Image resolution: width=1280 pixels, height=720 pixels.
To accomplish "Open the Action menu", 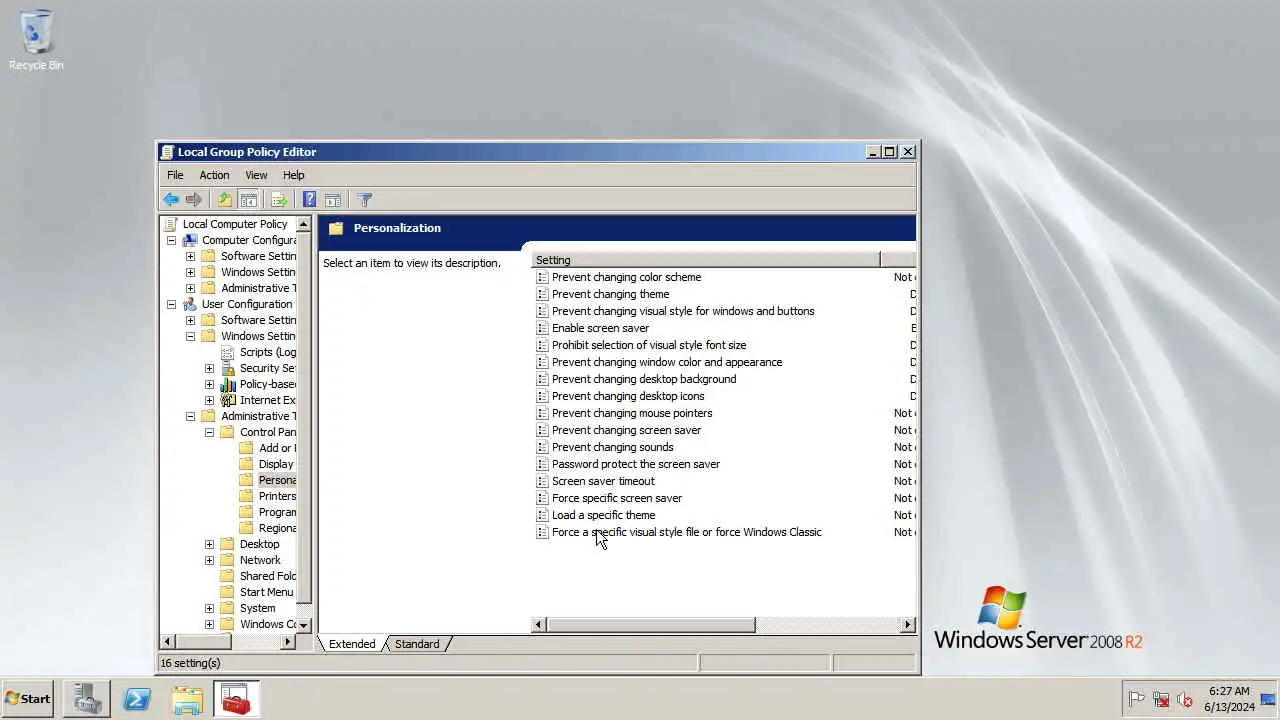I will pyautogui.click(x=214, y=175).
